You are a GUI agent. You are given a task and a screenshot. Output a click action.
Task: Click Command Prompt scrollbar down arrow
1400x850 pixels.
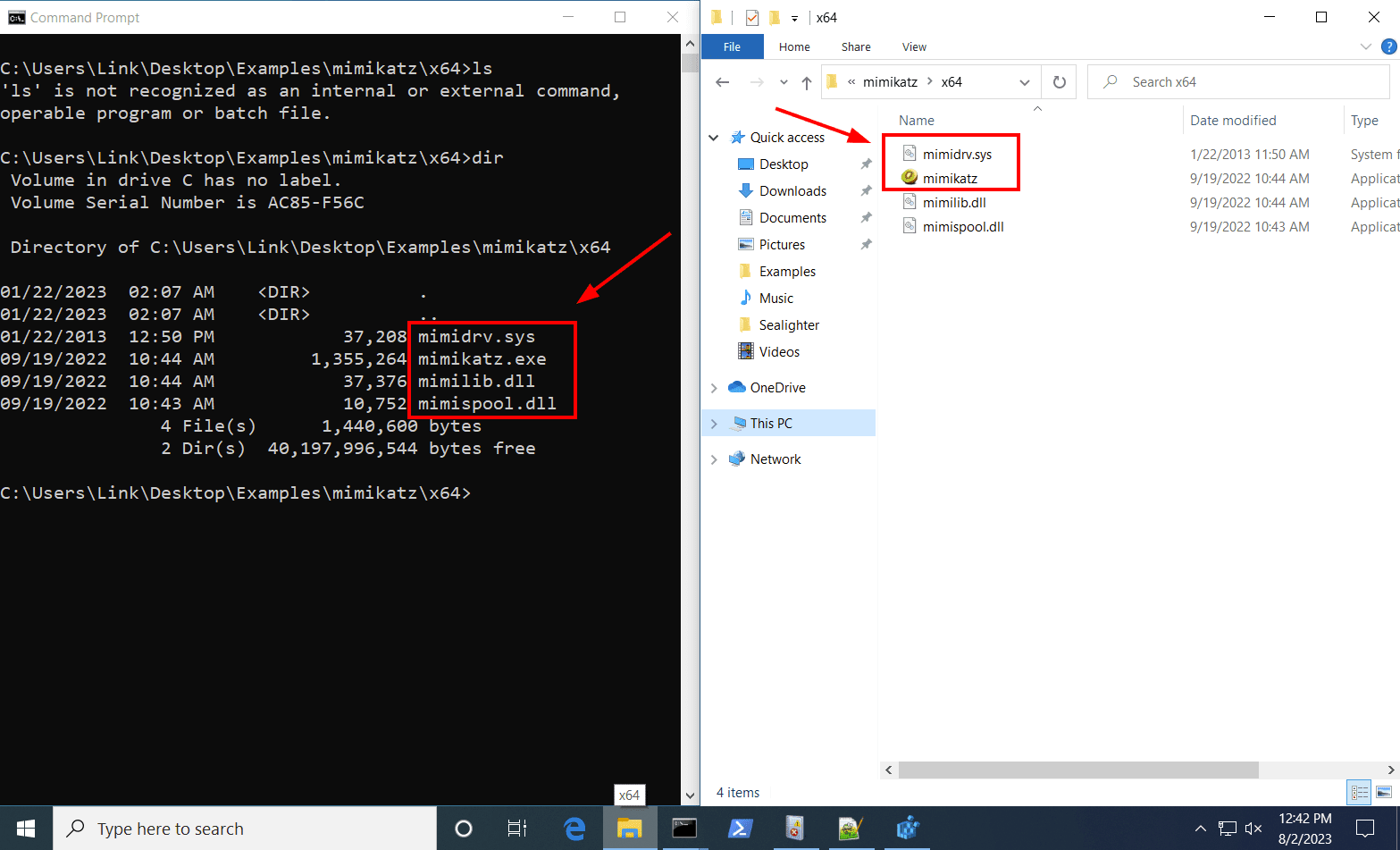pos(690,795)
